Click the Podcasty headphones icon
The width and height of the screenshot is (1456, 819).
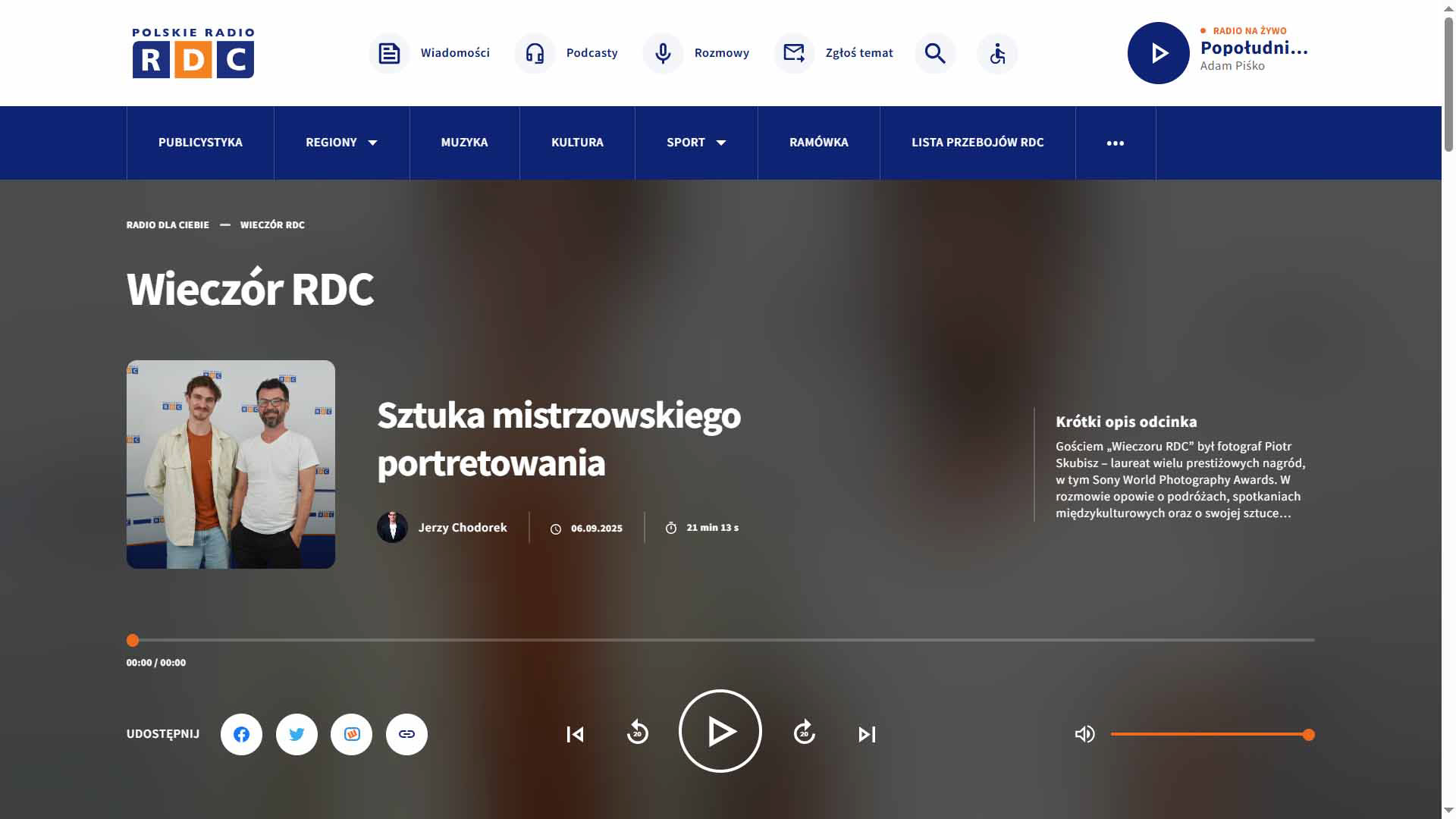point(534,53)
